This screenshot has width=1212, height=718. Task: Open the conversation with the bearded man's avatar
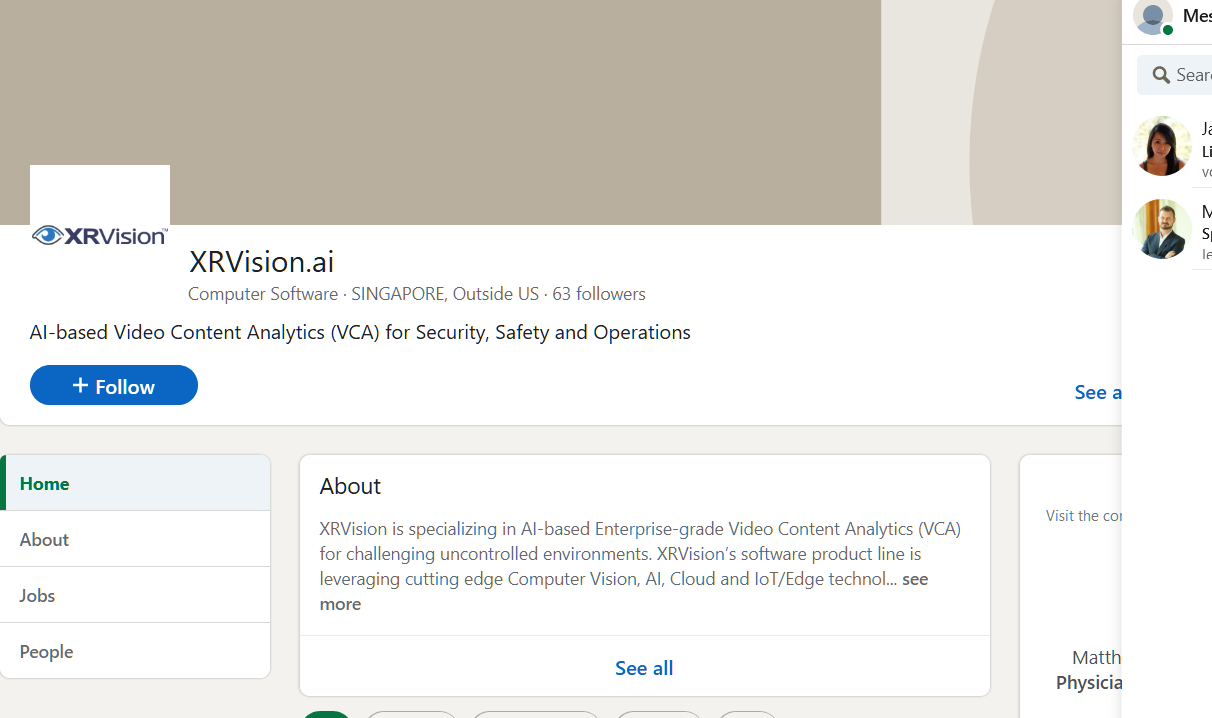point(1162,229)
